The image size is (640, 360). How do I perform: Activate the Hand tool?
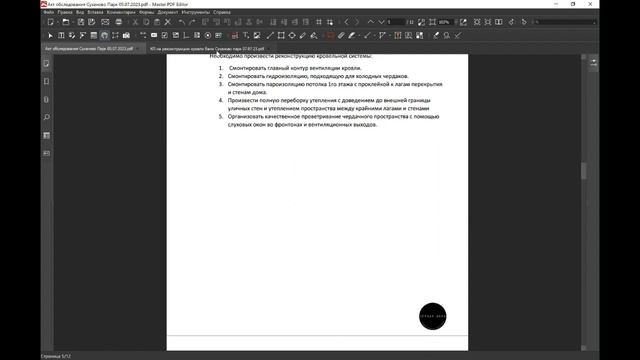104,36
